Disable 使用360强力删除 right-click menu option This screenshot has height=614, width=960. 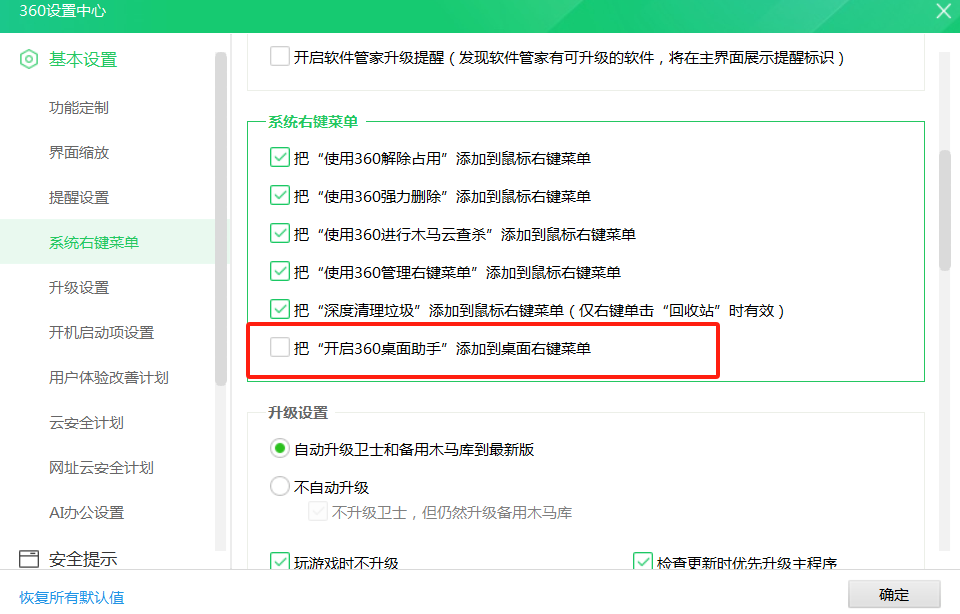(x=280, y=195)
